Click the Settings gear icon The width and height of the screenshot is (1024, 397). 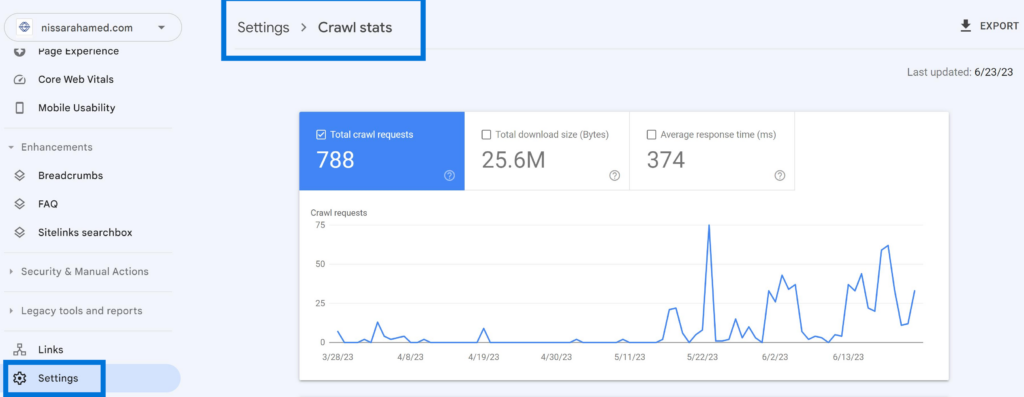(x=20, y=378)
